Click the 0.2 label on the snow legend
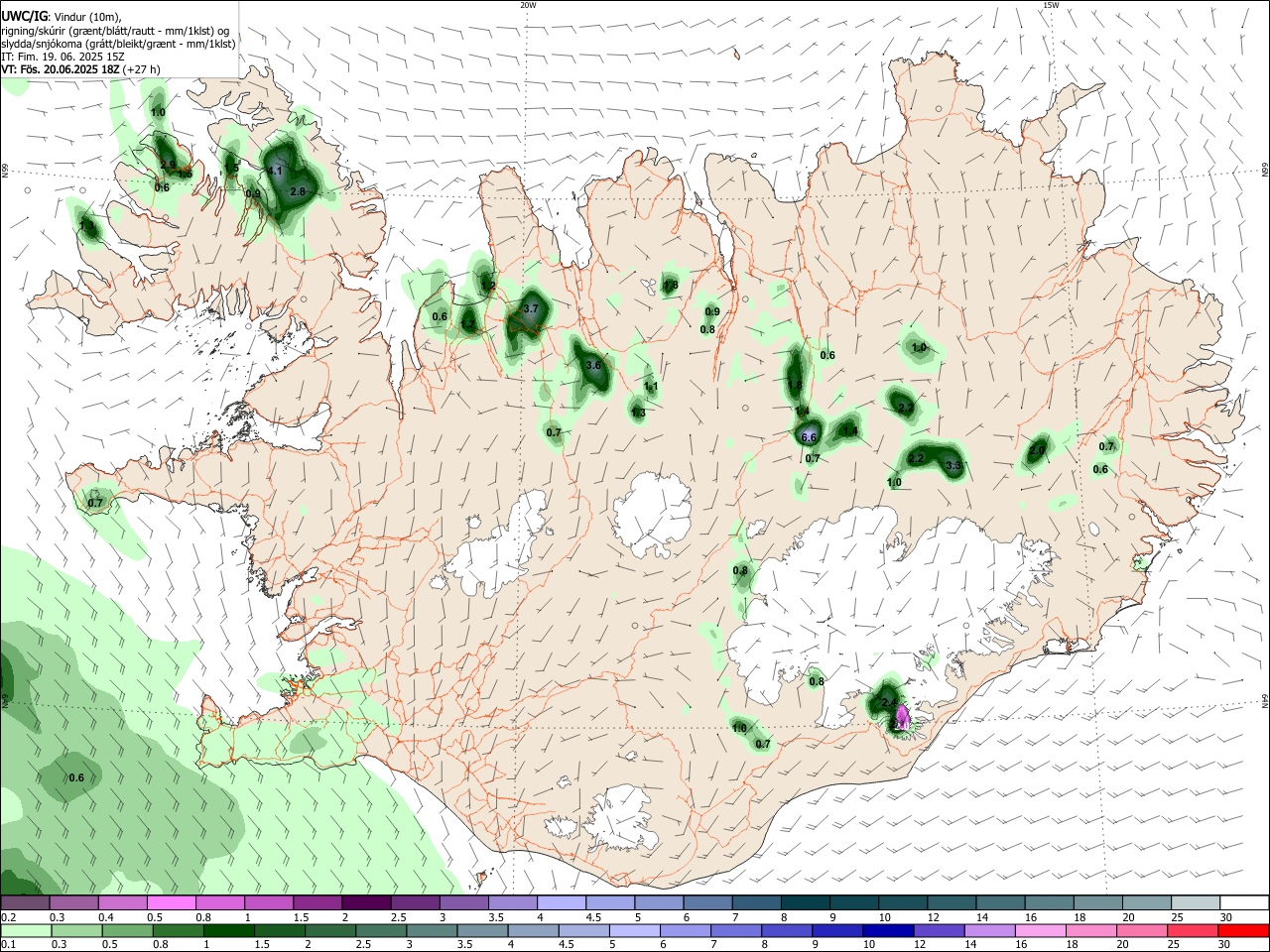The width and height of the screenshot is (1270, 952). 8,917
